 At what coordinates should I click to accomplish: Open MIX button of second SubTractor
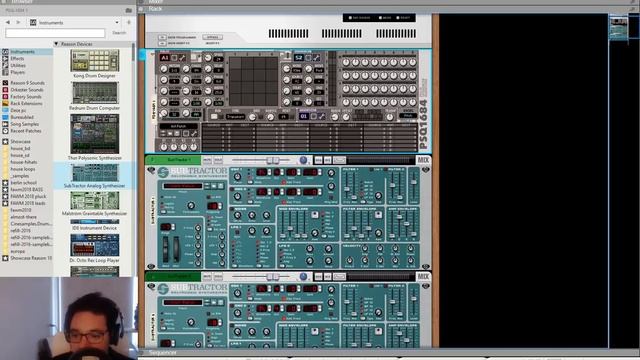(x=423, y=276)
